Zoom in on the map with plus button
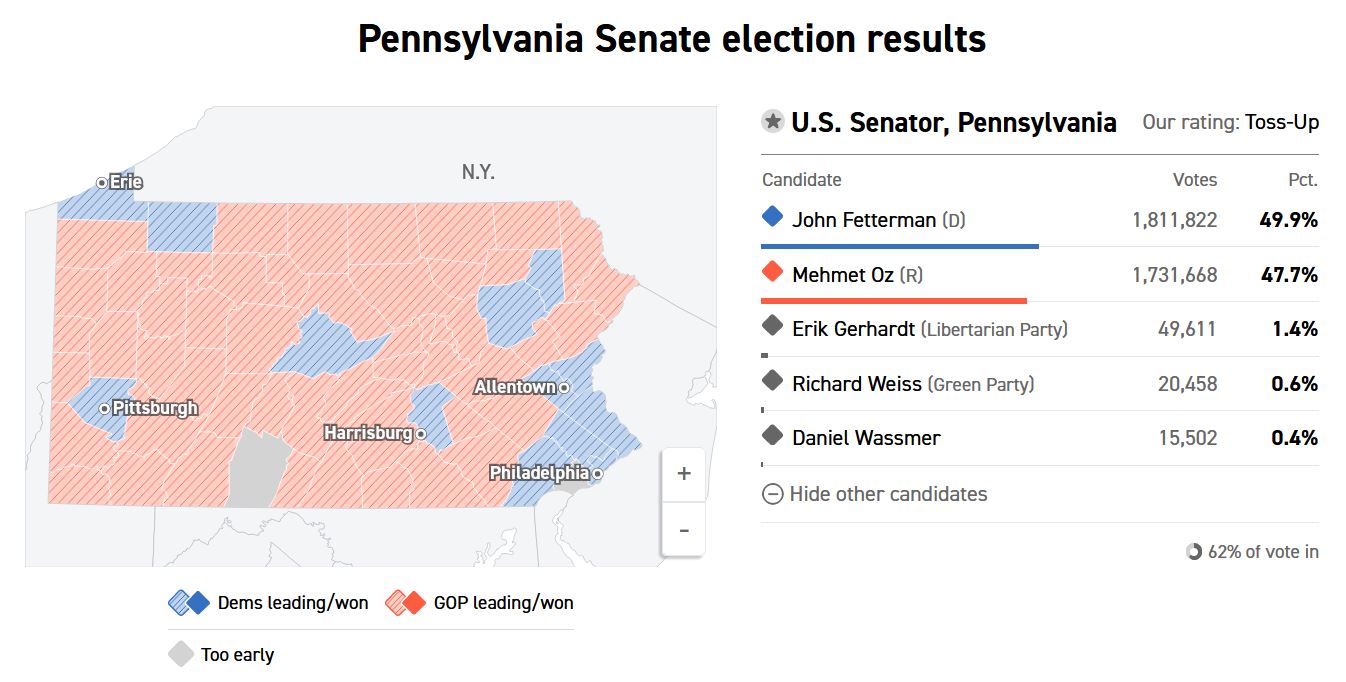Screen dimensions: 1346x682 click(x=684, y=474)
